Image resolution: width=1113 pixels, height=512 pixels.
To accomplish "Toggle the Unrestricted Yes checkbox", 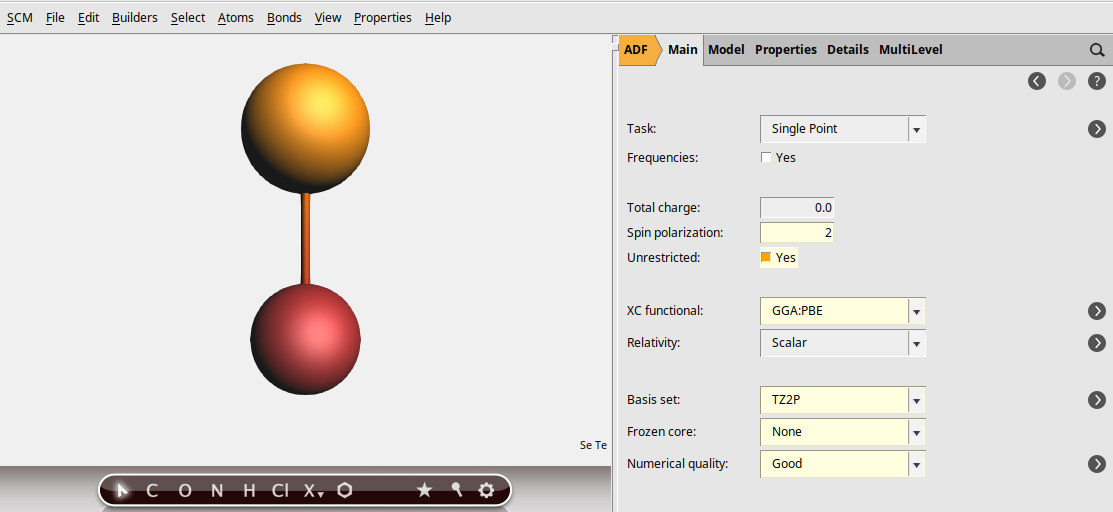I will (x=766, y=258).
